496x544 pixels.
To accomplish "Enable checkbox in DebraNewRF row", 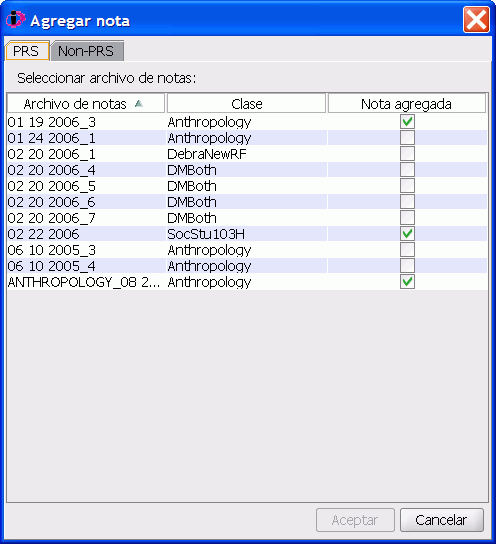I will (407, 154).
